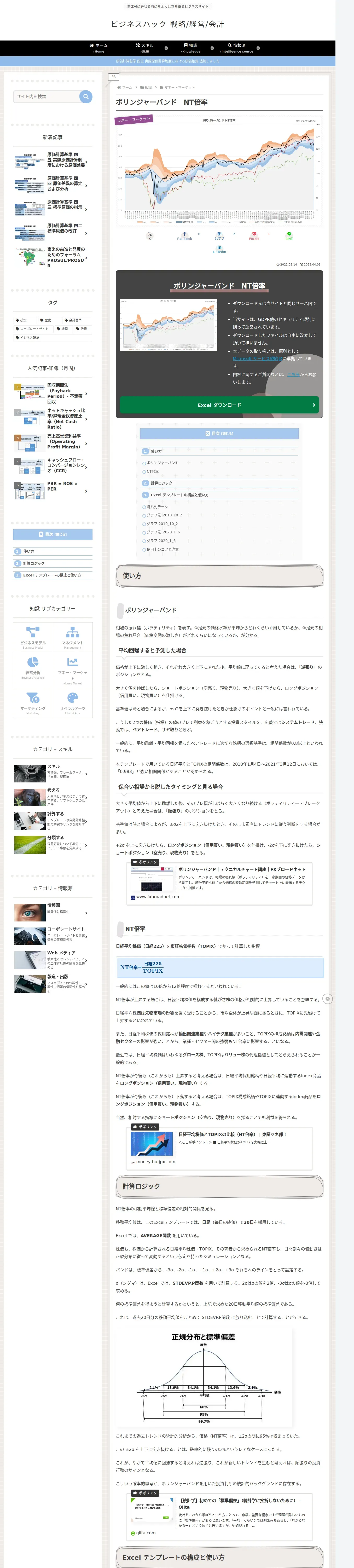Collapse the sidebar 目次 header
The height and width of the screenshot is (1568, 354).
tap(53, 534)
